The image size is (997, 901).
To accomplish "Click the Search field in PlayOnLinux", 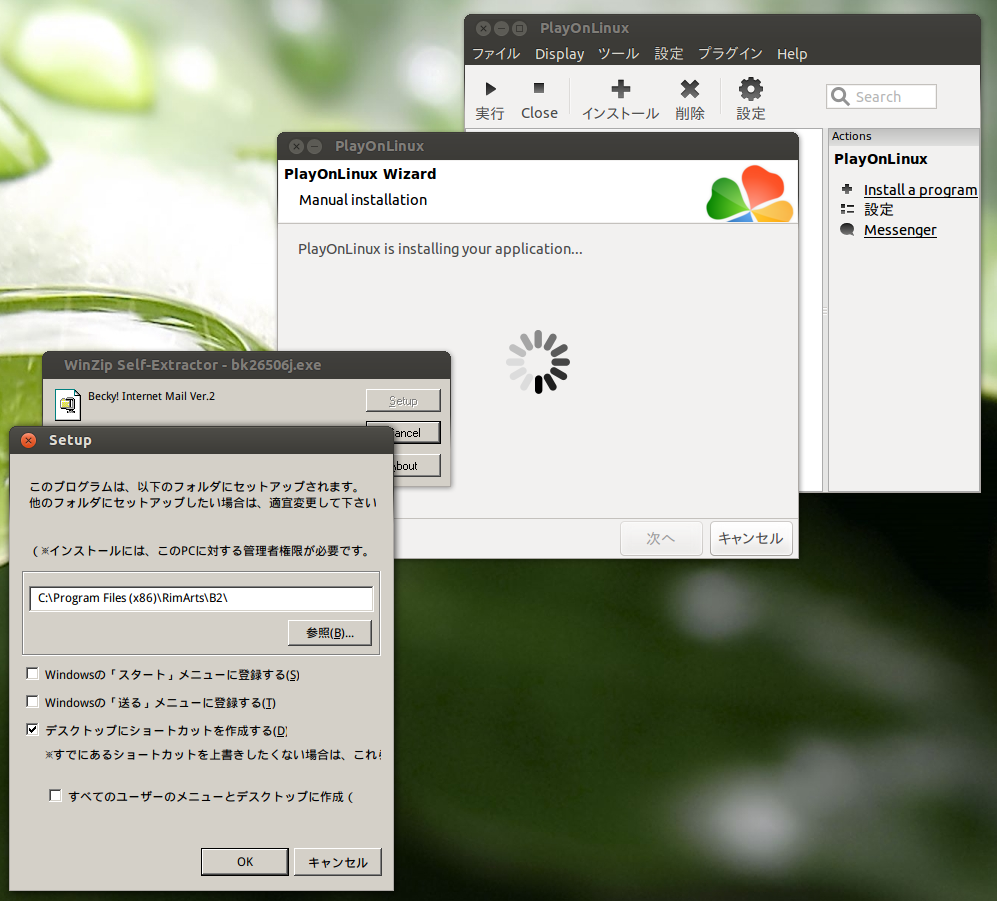I will (x=881, y=97).
